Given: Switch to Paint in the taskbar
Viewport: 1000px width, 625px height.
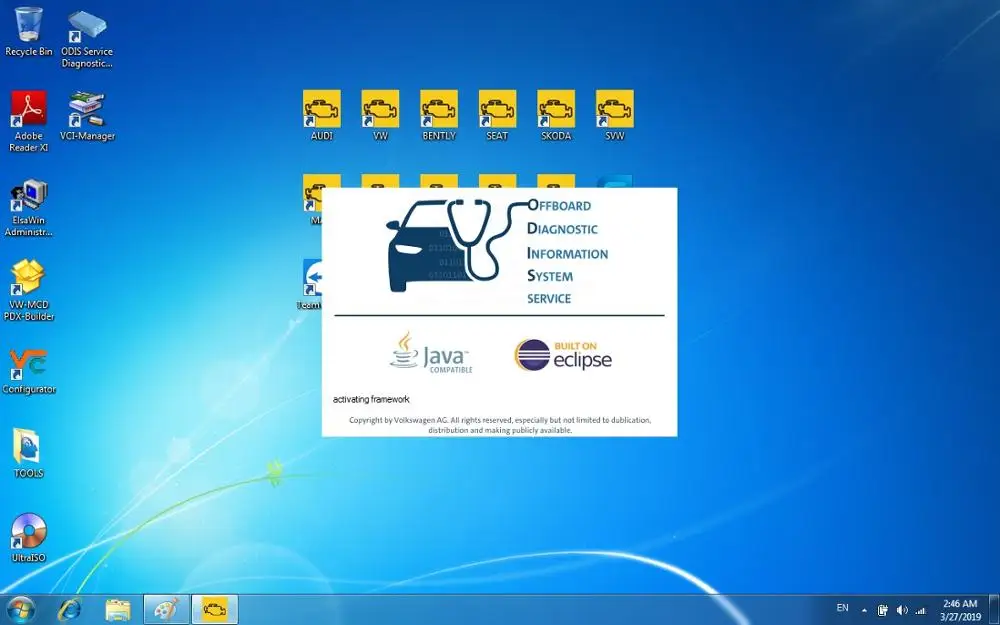Looking at the screenshot, I should click(x=166, y=610).
